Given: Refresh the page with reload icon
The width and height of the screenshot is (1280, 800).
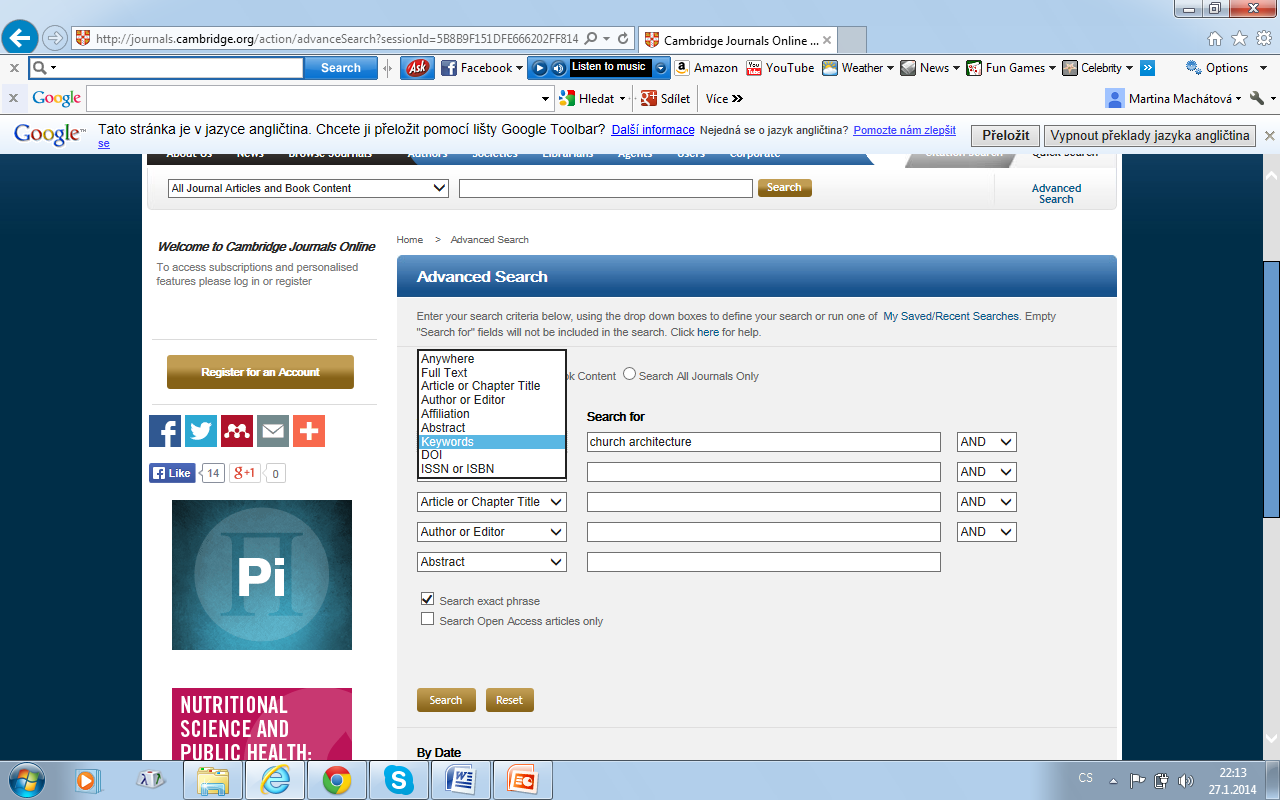Looking at the screenshot, I should coord(624,39).
